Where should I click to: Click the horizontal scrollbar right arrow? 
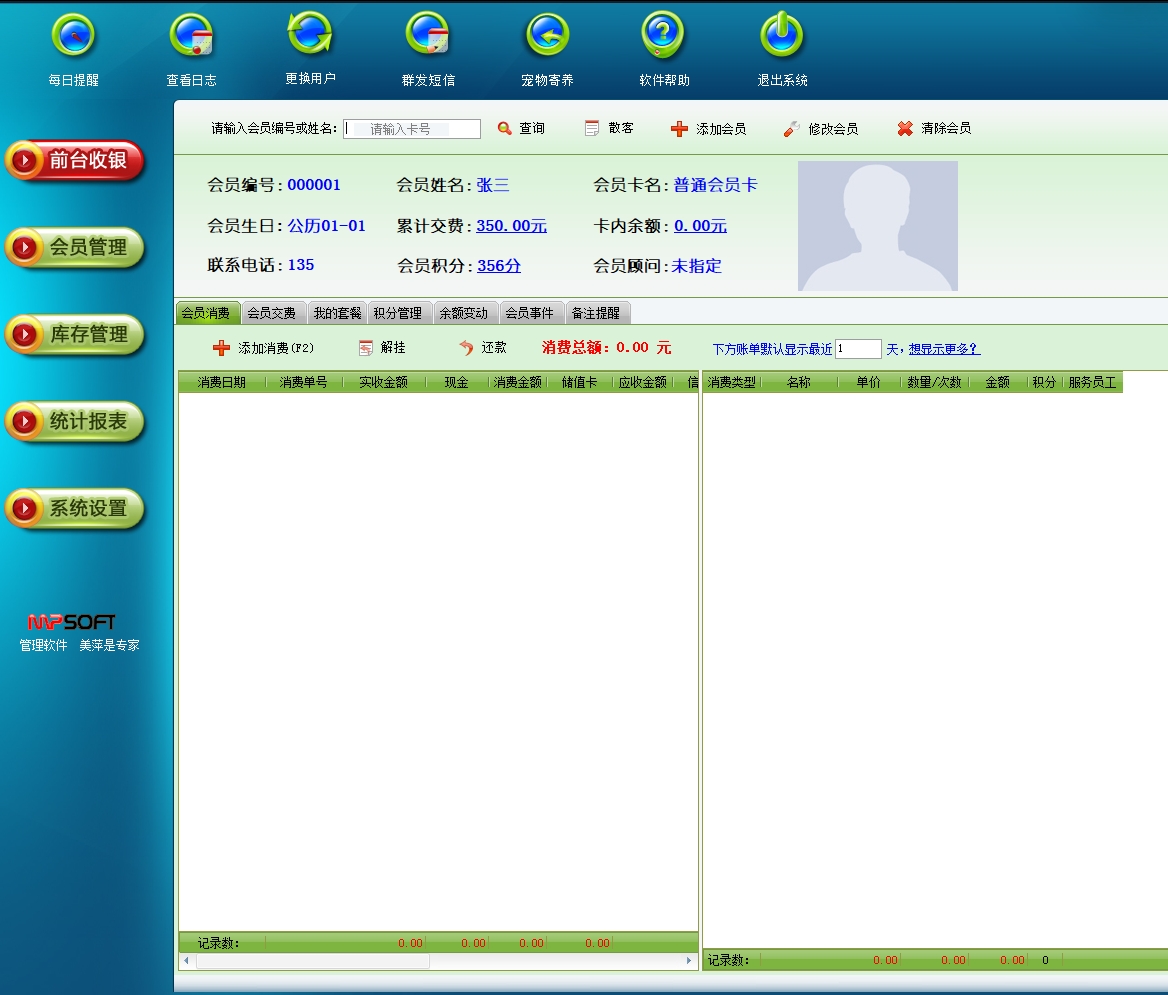pyautogui.click(x=688, y=961)
